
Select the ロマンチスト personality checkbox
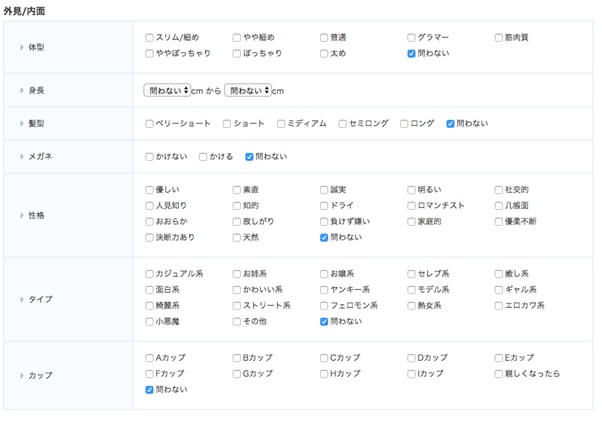(x=412, y=206)
